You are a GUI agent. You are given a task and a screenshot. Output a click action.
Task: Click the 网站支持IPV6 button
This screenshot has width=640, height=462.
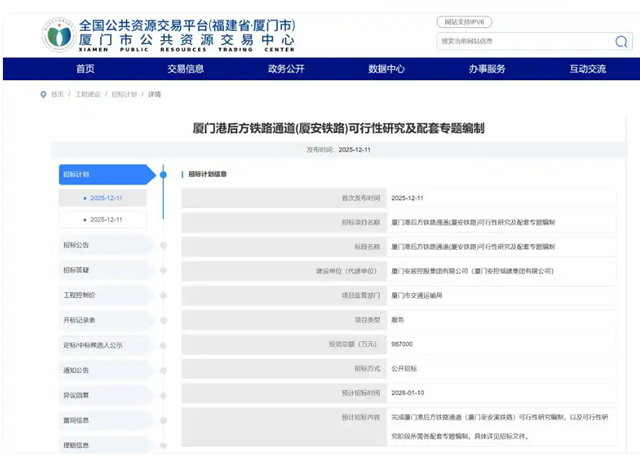471,22
